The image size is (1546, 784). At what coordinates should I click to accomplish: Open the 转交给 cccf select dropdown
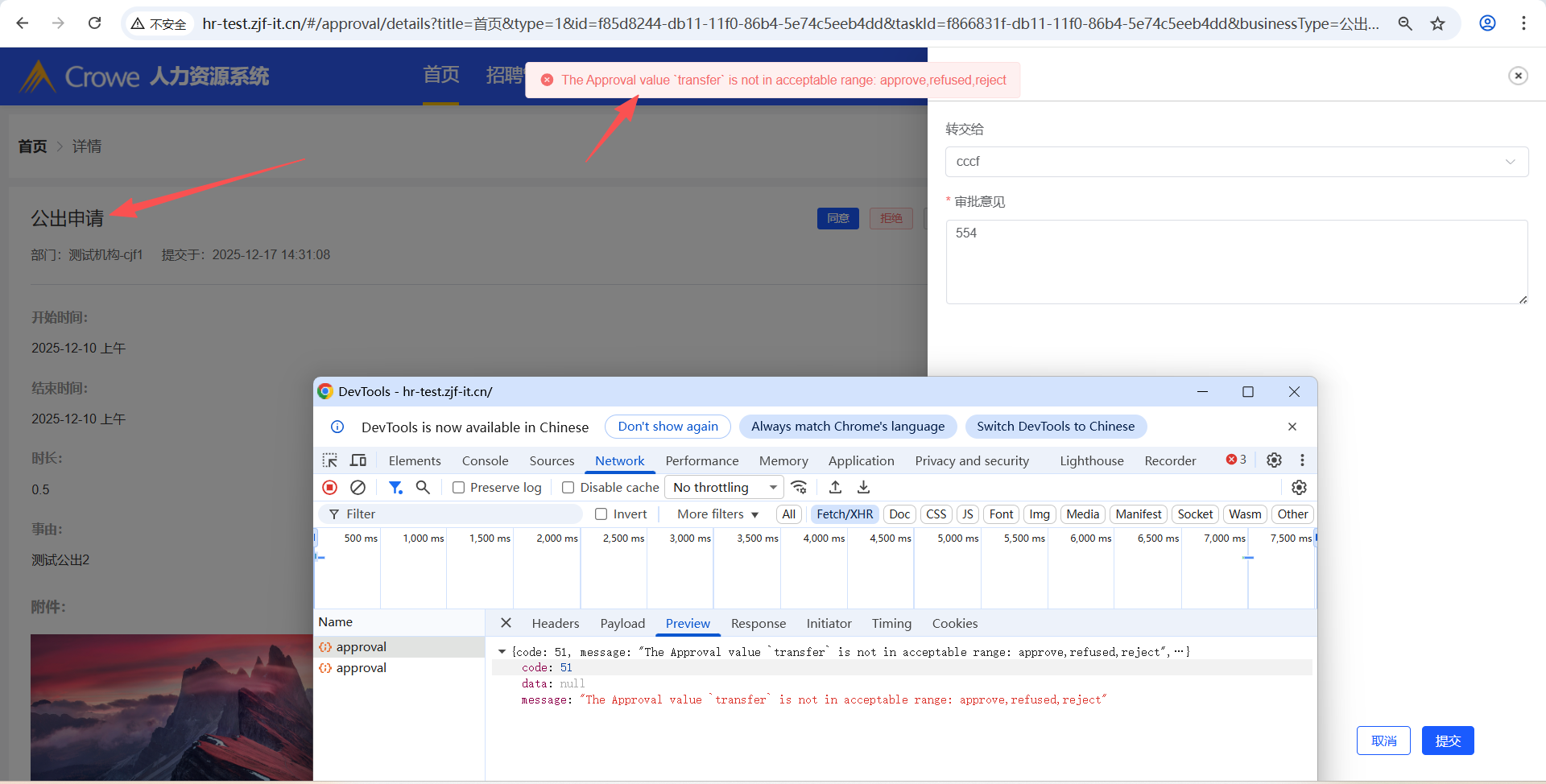[x=1236, y=162]
